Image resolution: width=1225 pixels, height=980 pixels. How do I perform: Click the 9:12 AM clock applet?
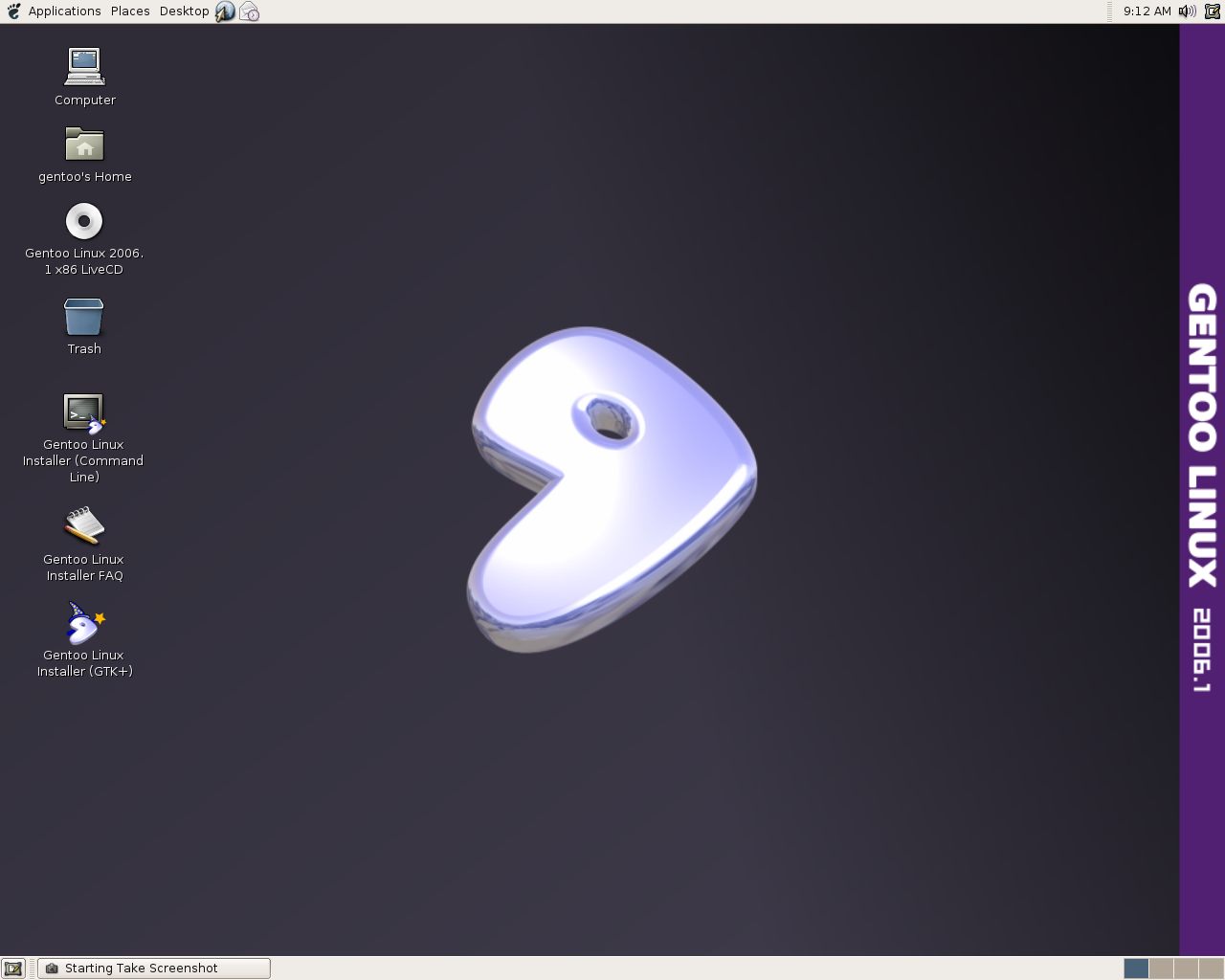coord(1147,11)
